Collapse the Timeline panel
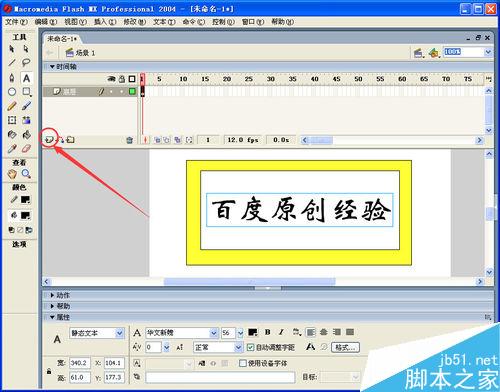500x392 pixels. (x=52, y=67)
